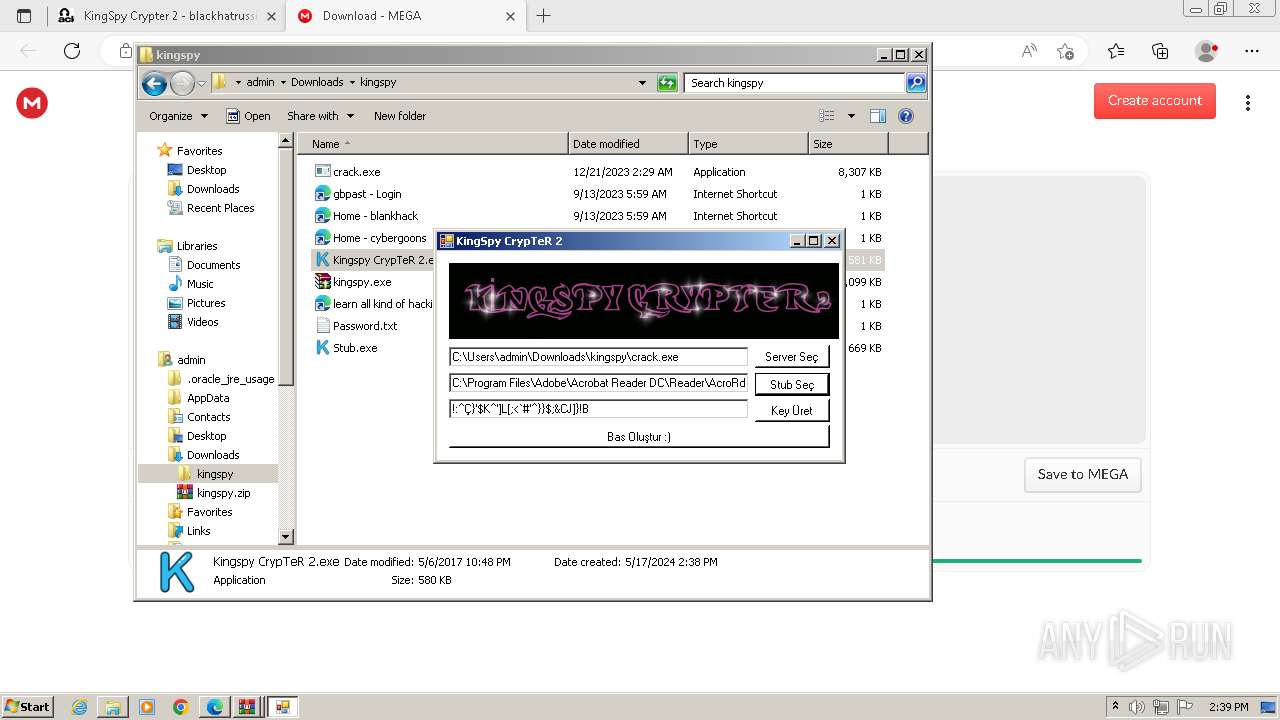1280x720 pixels.
Task: Click the stub path field with AcroRd
Action: [598, 383]
